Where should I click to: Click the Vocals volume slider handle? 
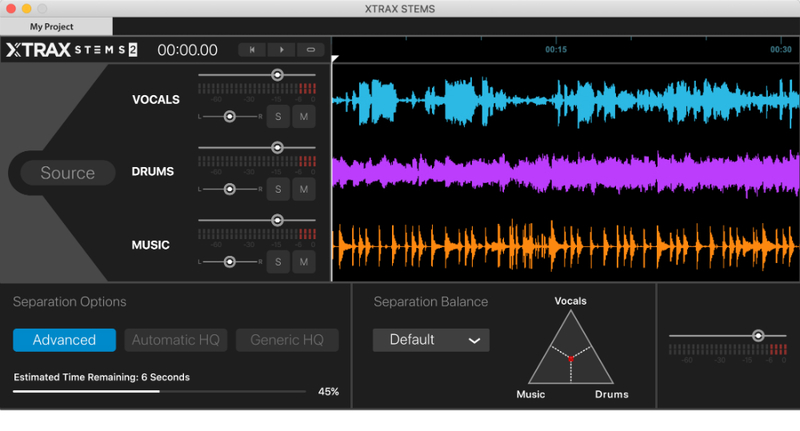[x=277, y=75]
